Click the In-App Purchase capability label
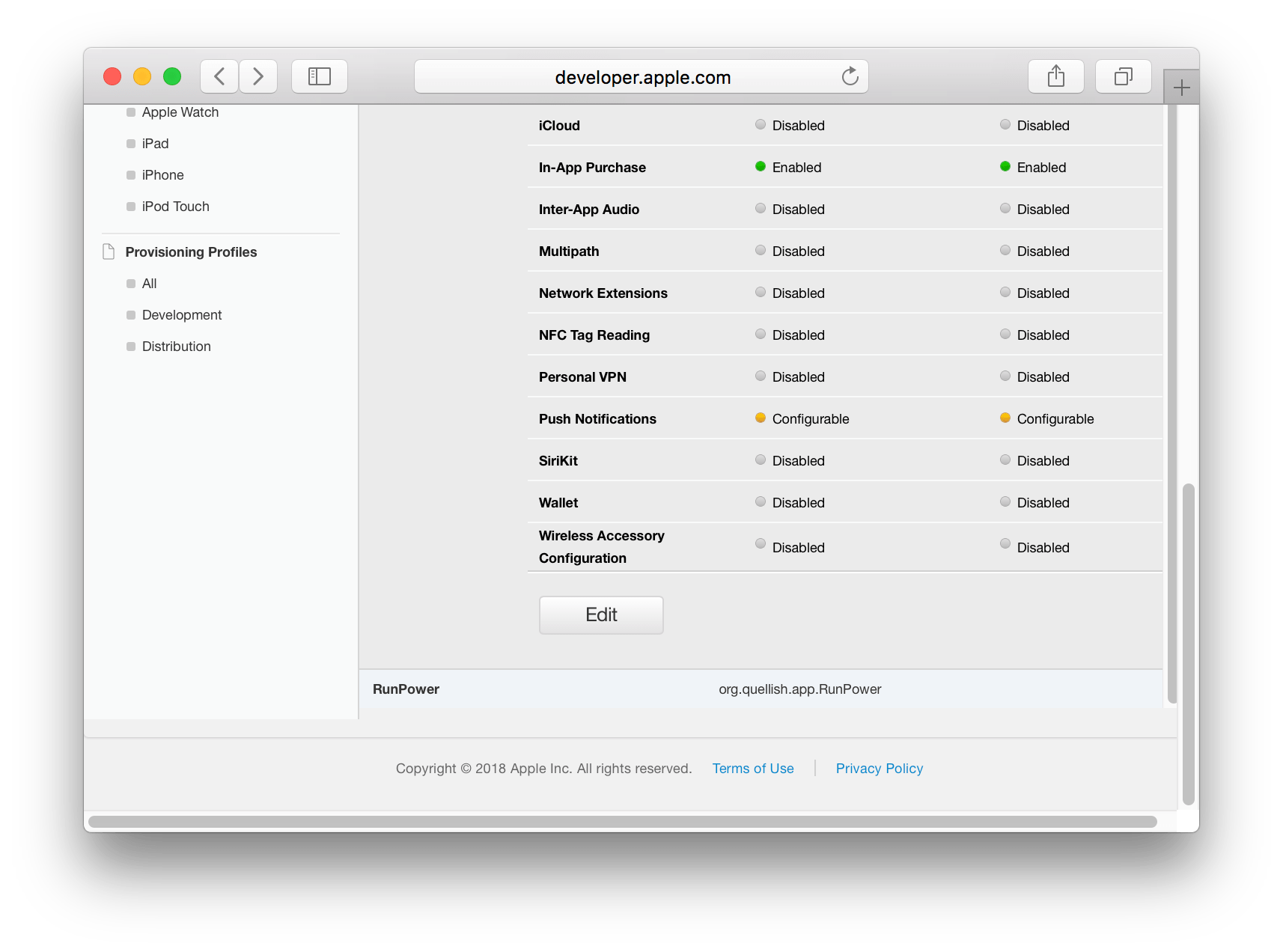Image resolution: width=1283 pixels, height=952 pixels. (592, 168)
